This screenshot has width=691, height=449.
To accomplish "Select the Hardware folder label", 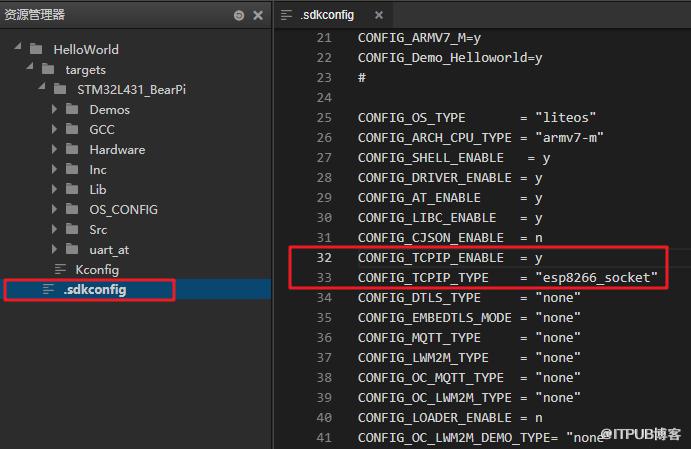I will [117, 150].
